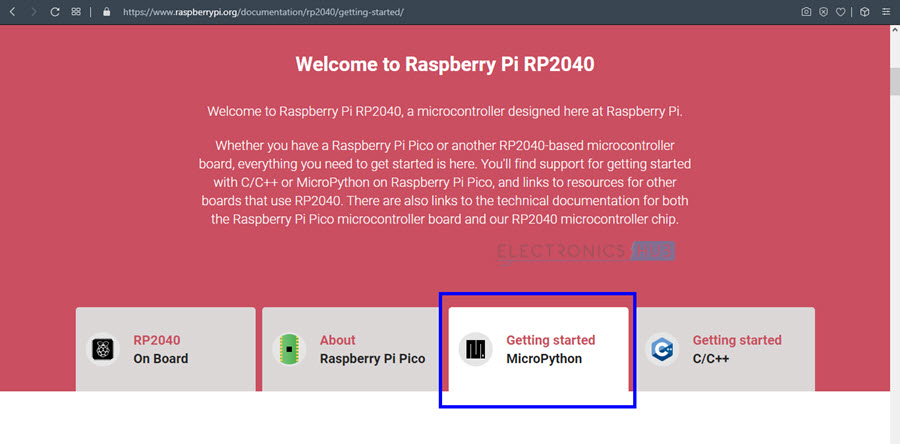Select the Getting started C/C++ tab
The height and width of the screenshot is (444, 900).
[736, 349]
